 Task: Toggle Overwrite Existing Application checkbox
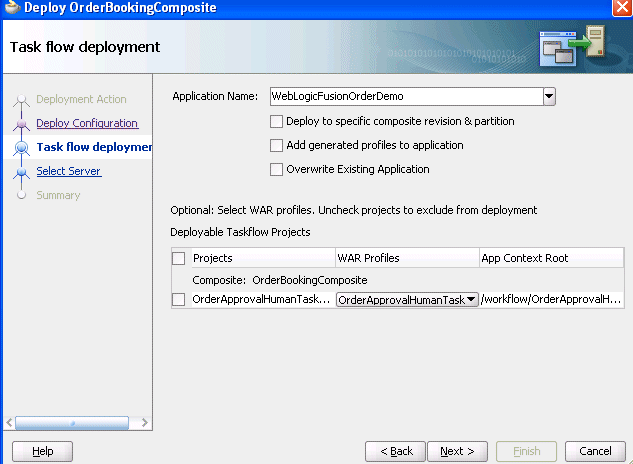coord(276,170)
